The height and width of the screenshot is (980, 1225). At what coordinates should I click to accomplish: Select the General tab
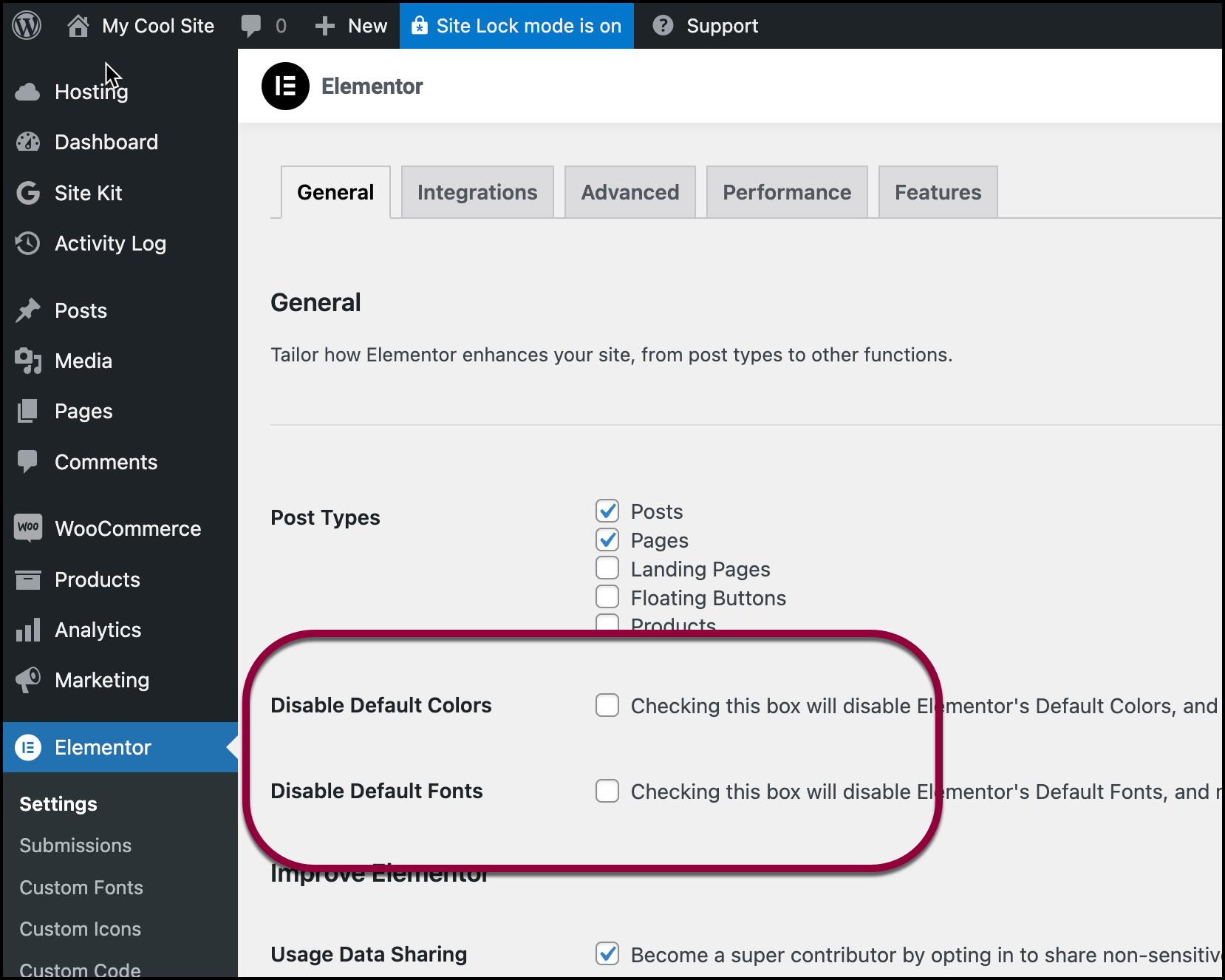point(335,192)
